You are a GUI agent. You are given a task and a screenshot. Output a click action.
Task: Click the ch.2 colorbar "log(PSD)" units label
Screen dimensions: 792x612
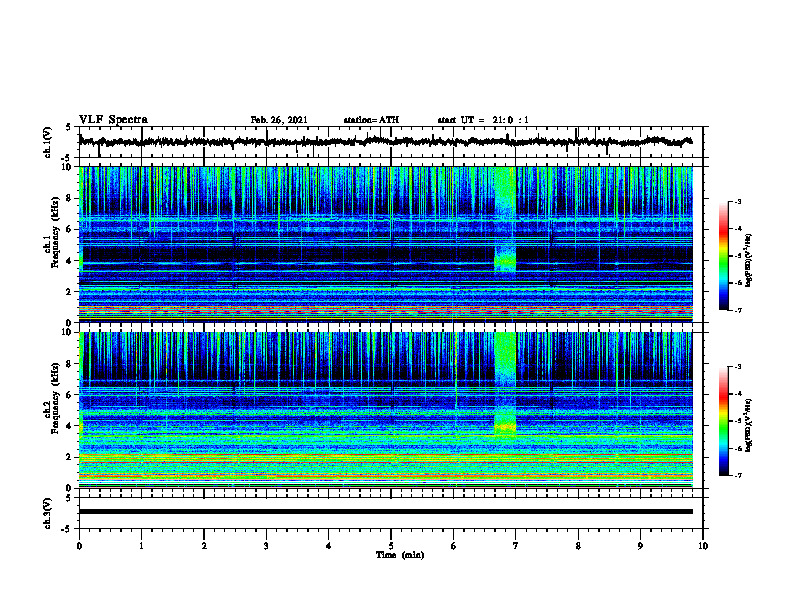[x=748, y=425]
